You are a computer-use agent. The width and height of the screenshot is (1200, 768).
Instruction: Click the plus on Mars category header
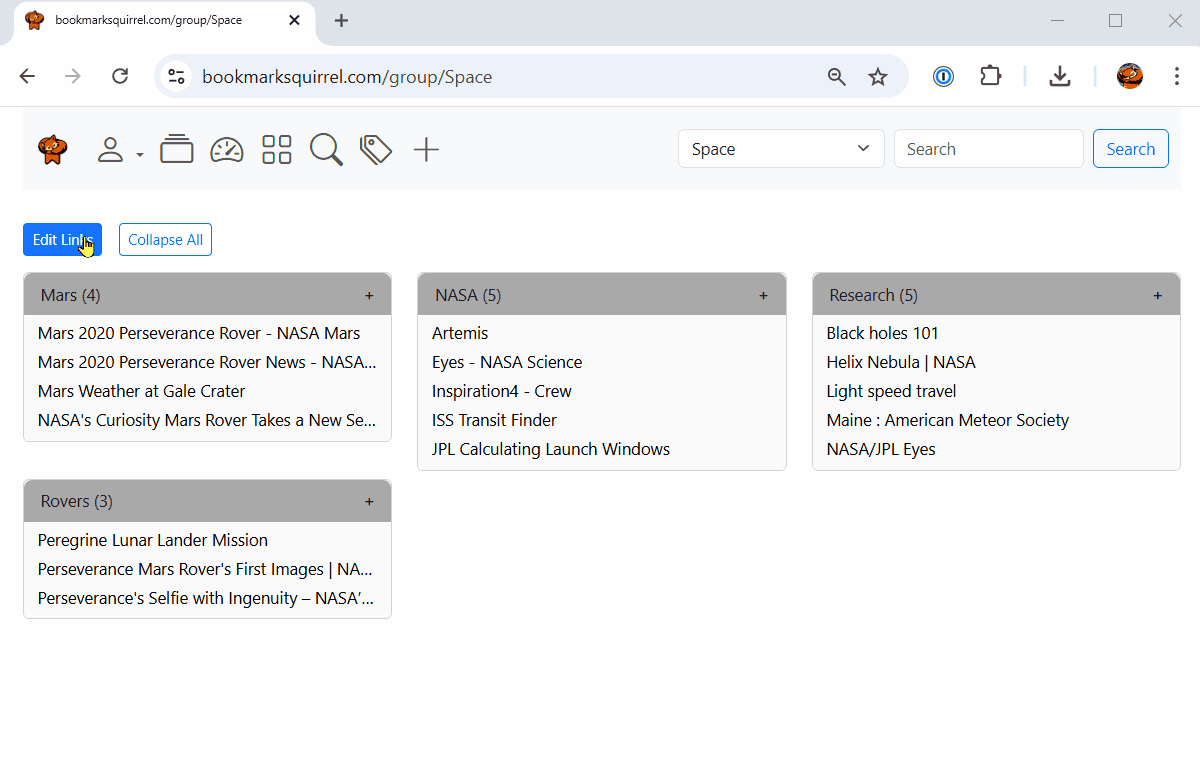tap(369, 296)
